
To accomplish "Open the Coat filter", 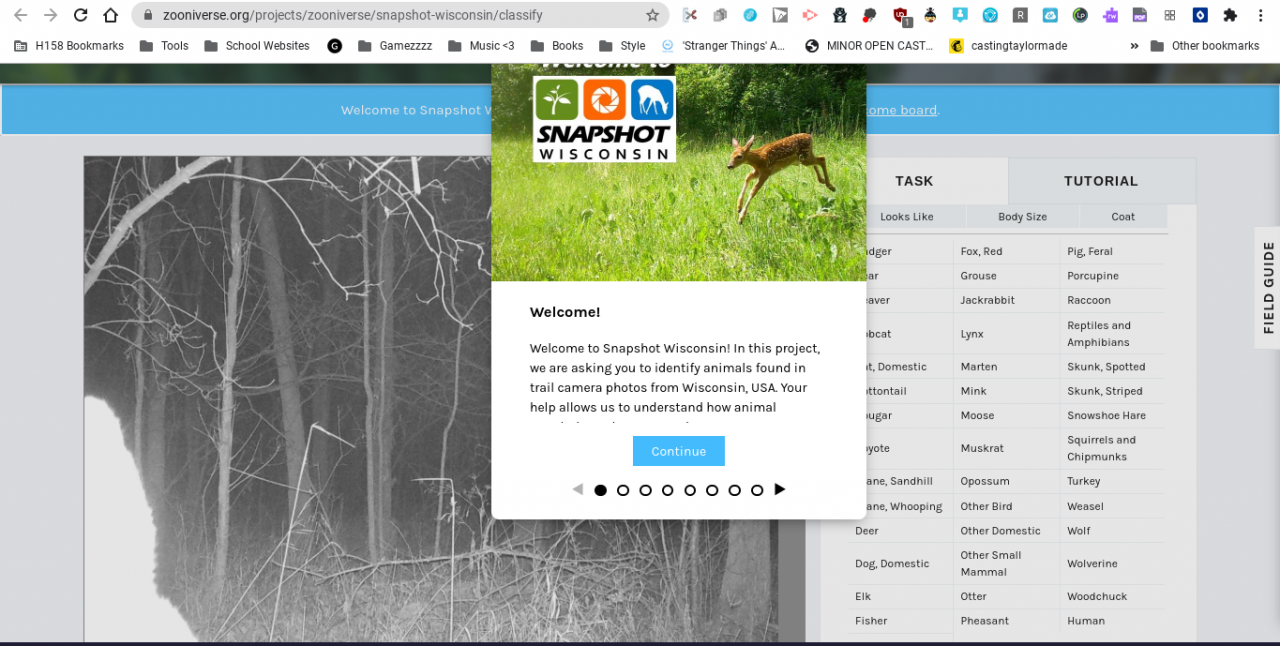I will pyautogui.click(x=1123, y=217).
